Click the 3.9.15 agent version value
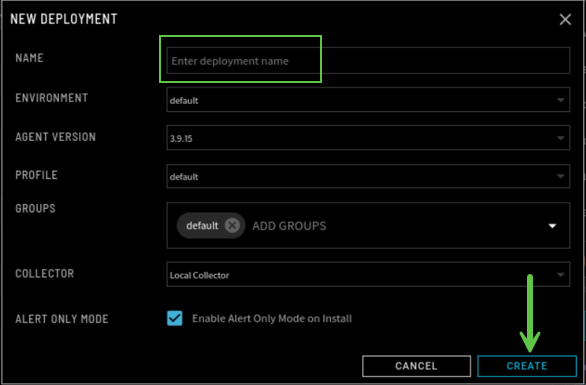Viewport: 586px width, 385px height. (x=181, y=139)
